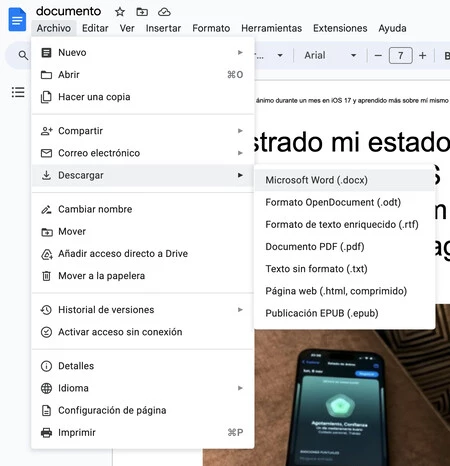
Task: Open the Extensiones menu
Action: pos(340,28)
